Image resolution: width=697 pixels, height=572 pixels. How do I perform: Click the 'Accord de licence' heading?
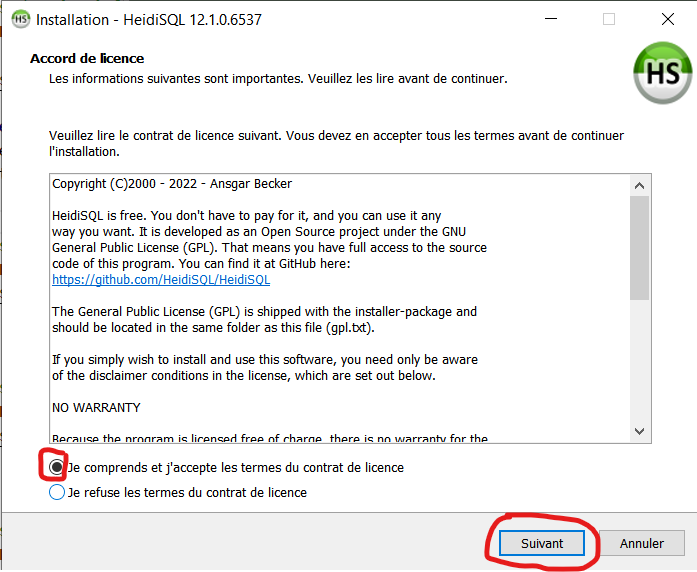[87, 59]
